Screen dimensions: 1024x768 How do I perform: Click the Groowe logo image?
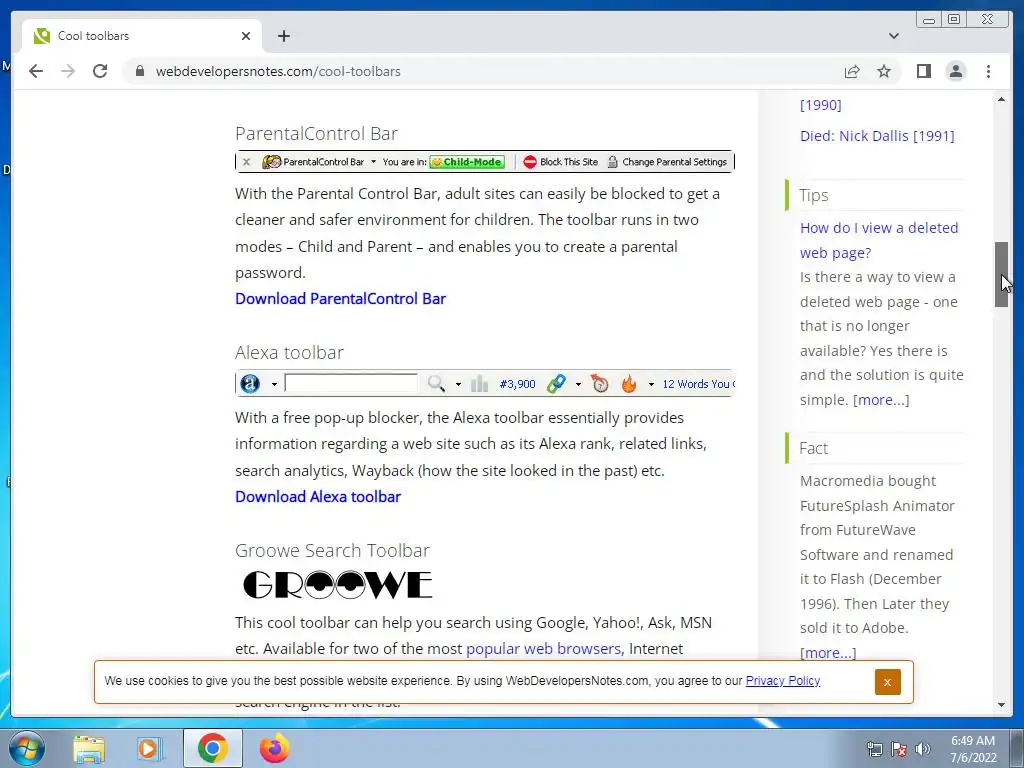(337, 584)
